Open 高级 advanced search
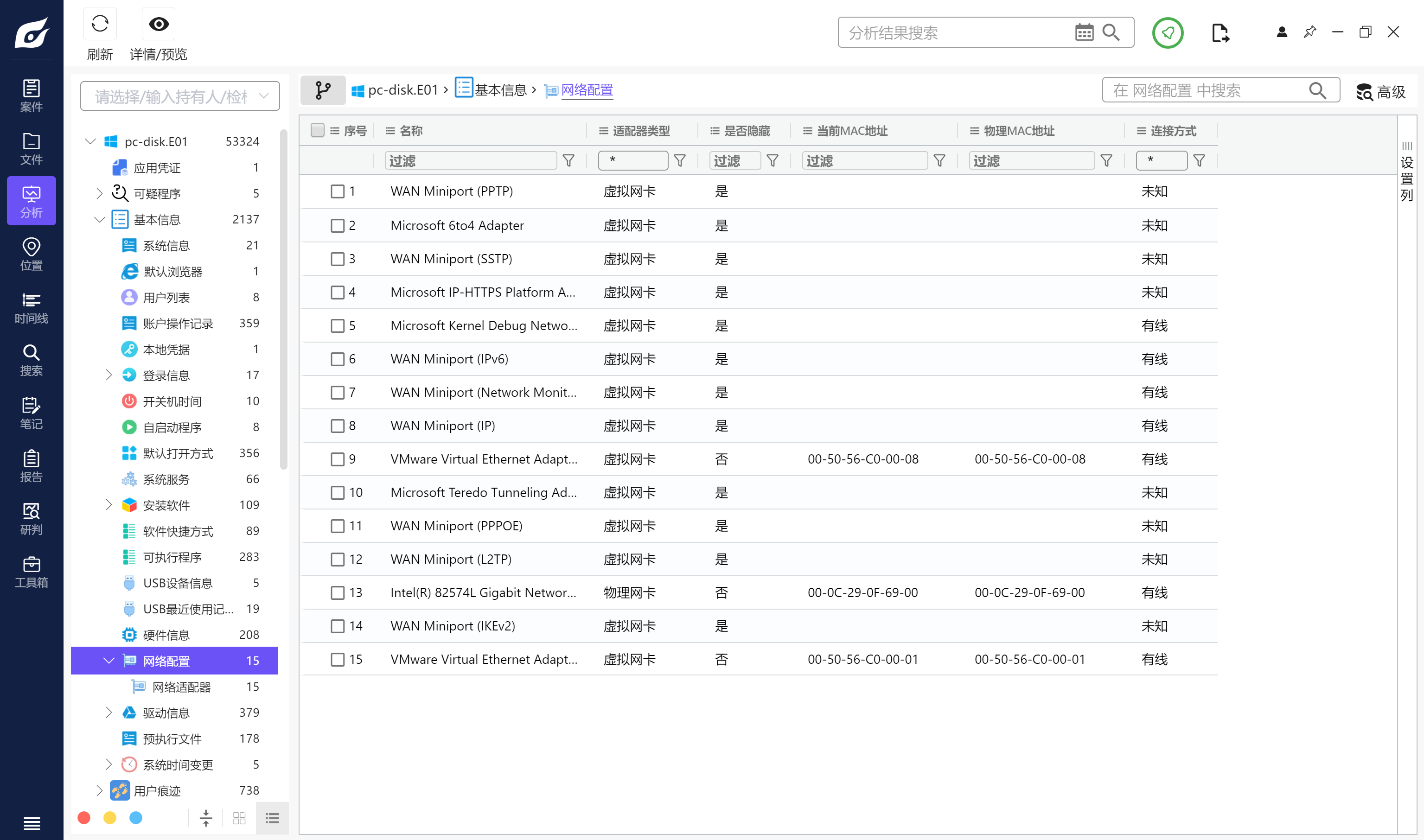The height and width of the screenshot is (840, 1424). click(x=1381, y=92)
